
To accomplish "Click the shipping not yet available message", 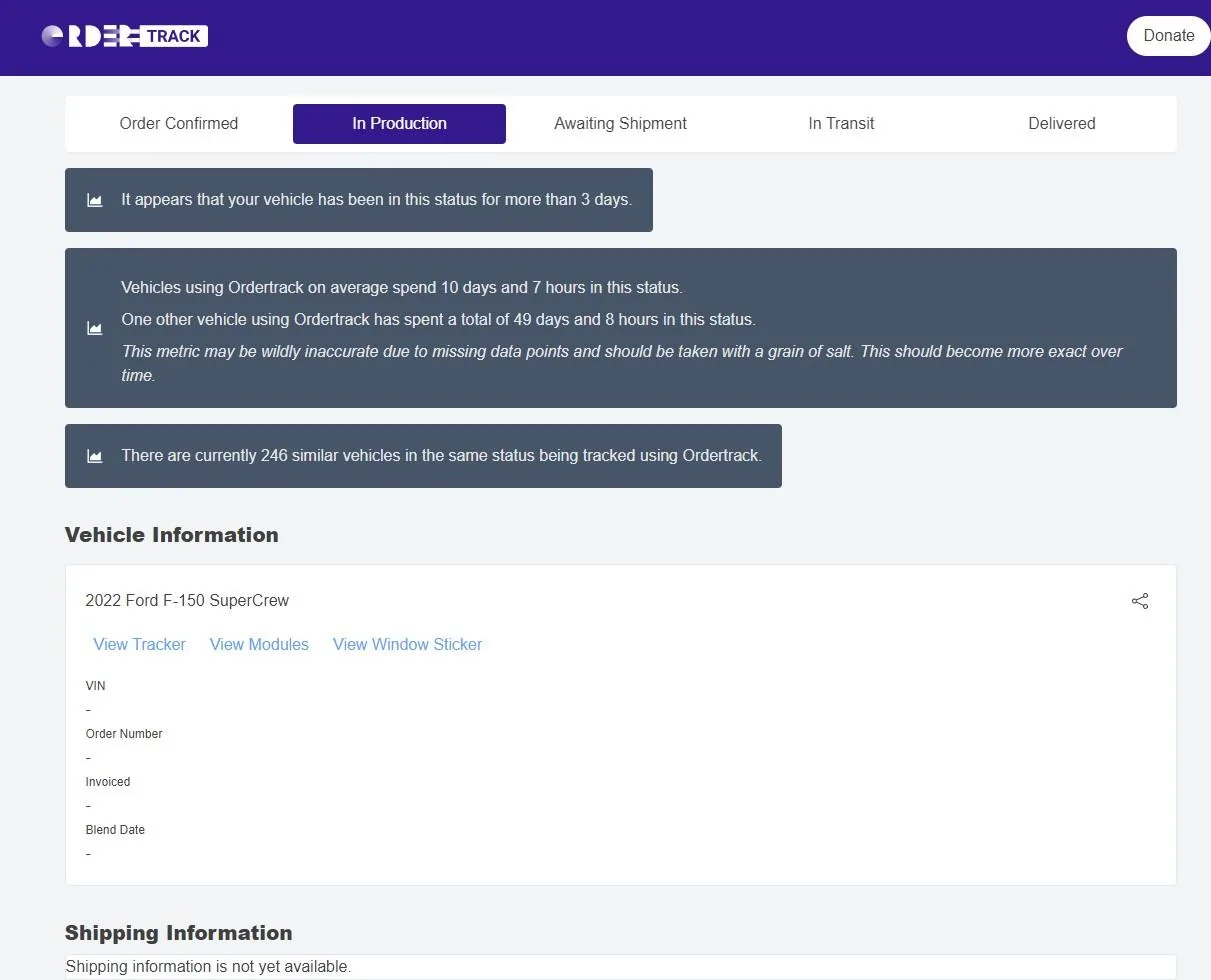I will [208, 967].
